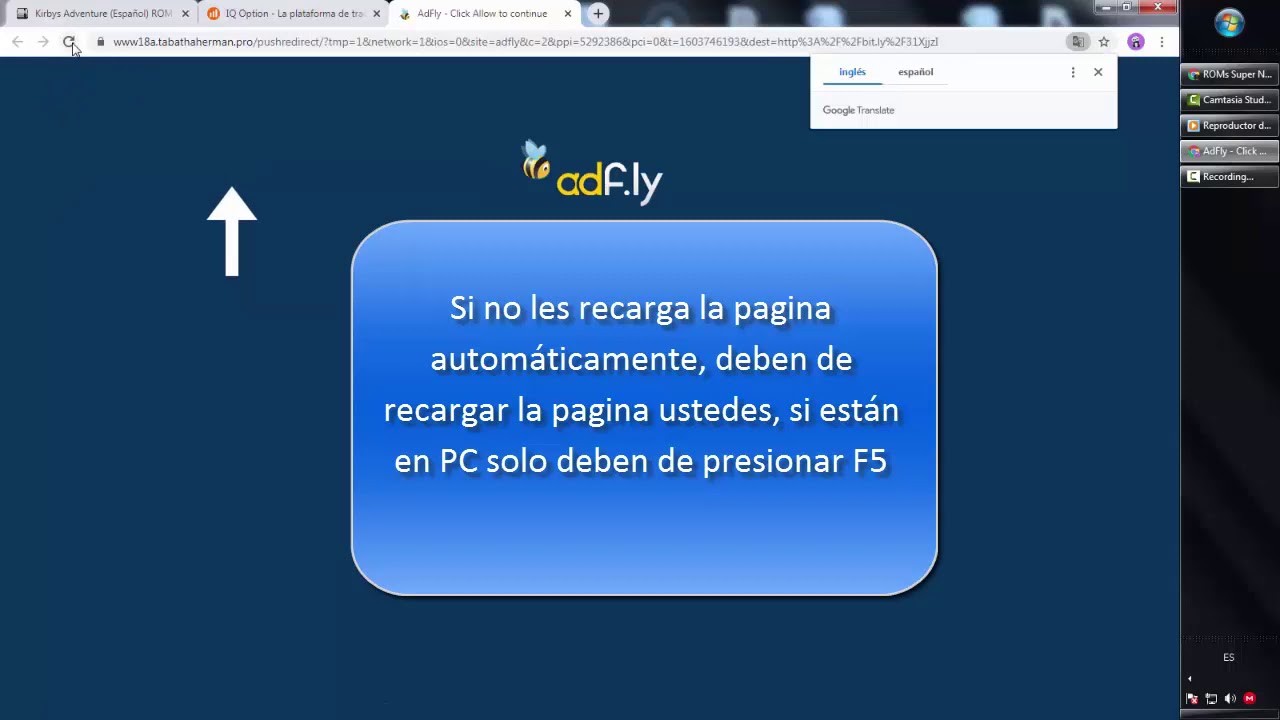Close the Kirbys Adventure tab

[185, 14]
